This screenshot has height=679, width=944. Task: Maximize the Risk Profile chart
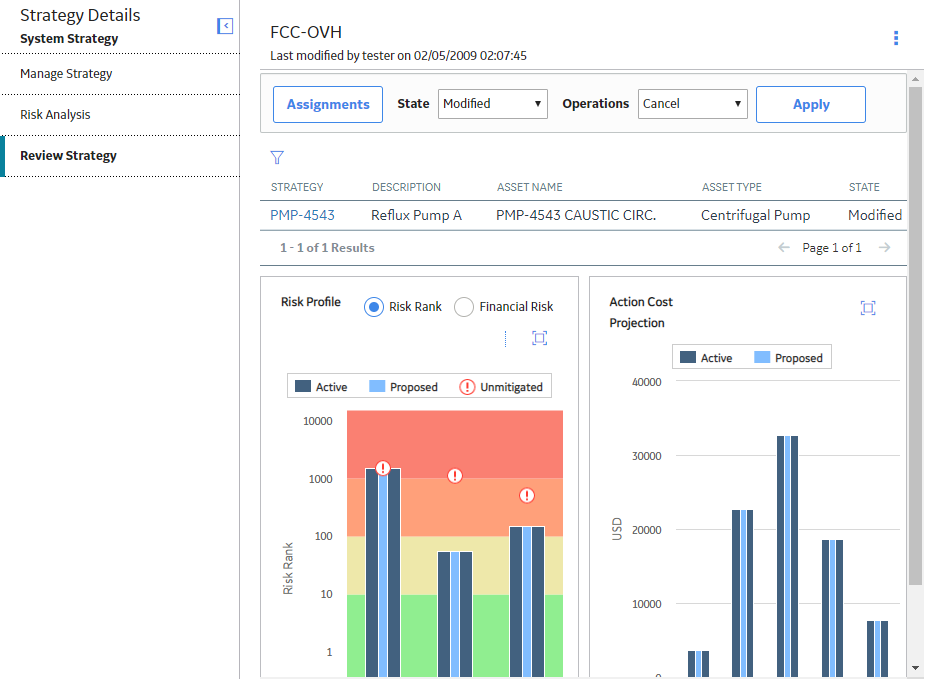pyautogui.click(x=539, y=338)
